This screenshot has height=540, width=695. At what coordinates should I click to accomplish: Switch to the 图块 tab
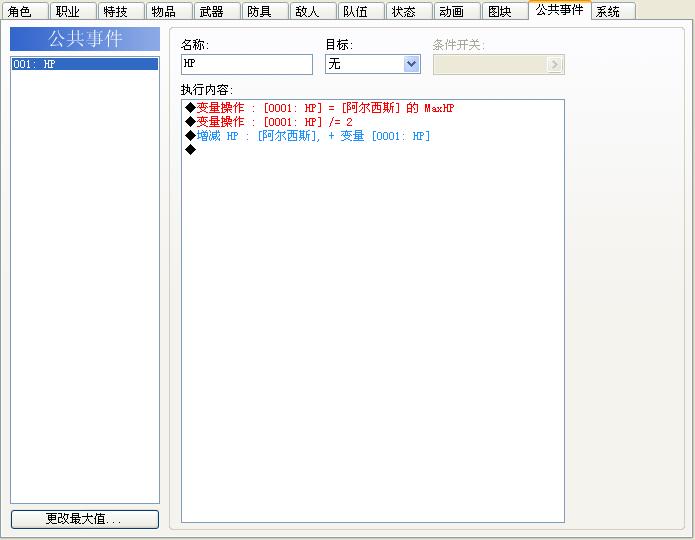pos(505,11)
